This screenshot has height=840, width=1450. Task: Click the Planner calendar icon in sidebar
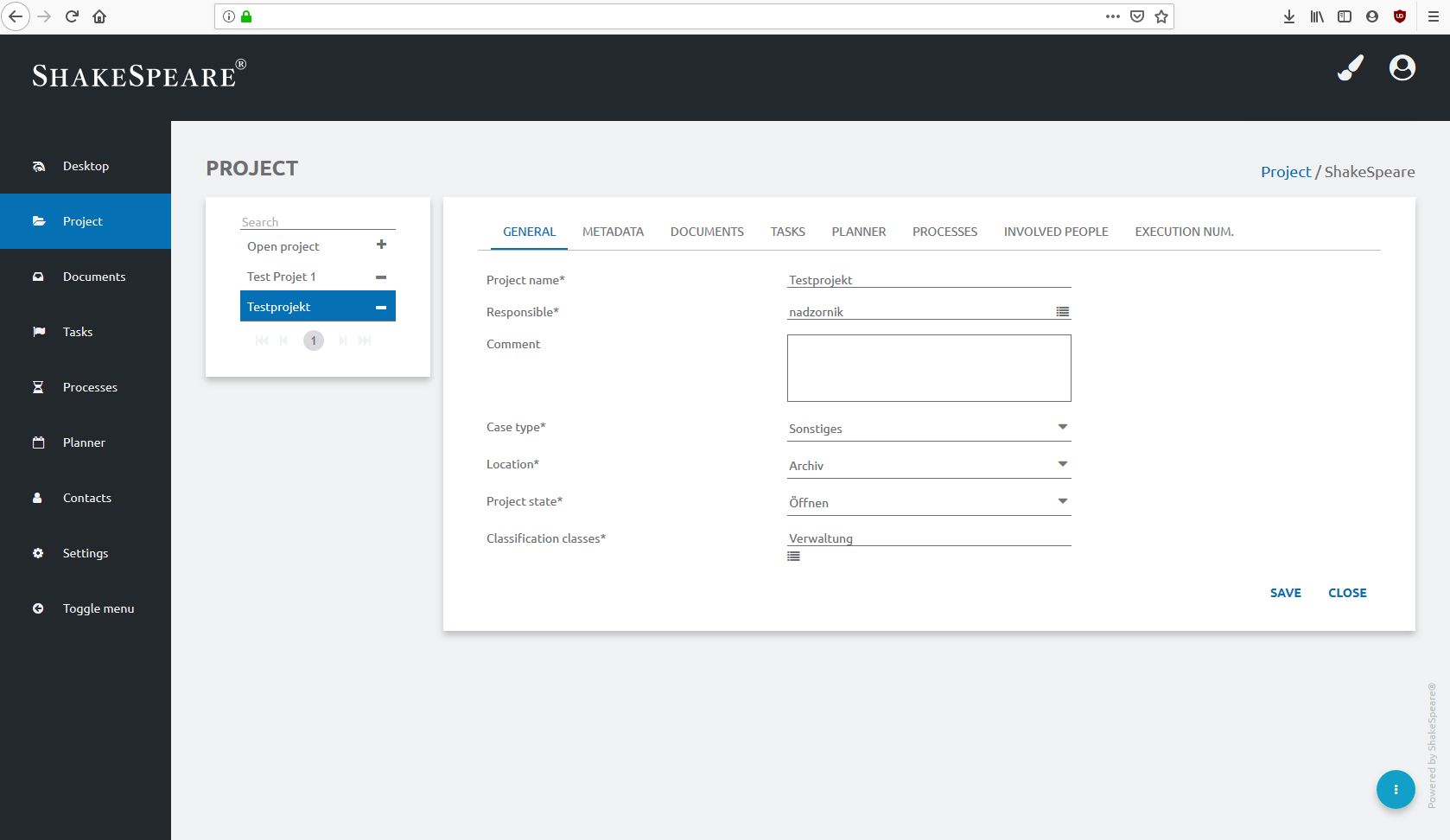pos(38,442)
